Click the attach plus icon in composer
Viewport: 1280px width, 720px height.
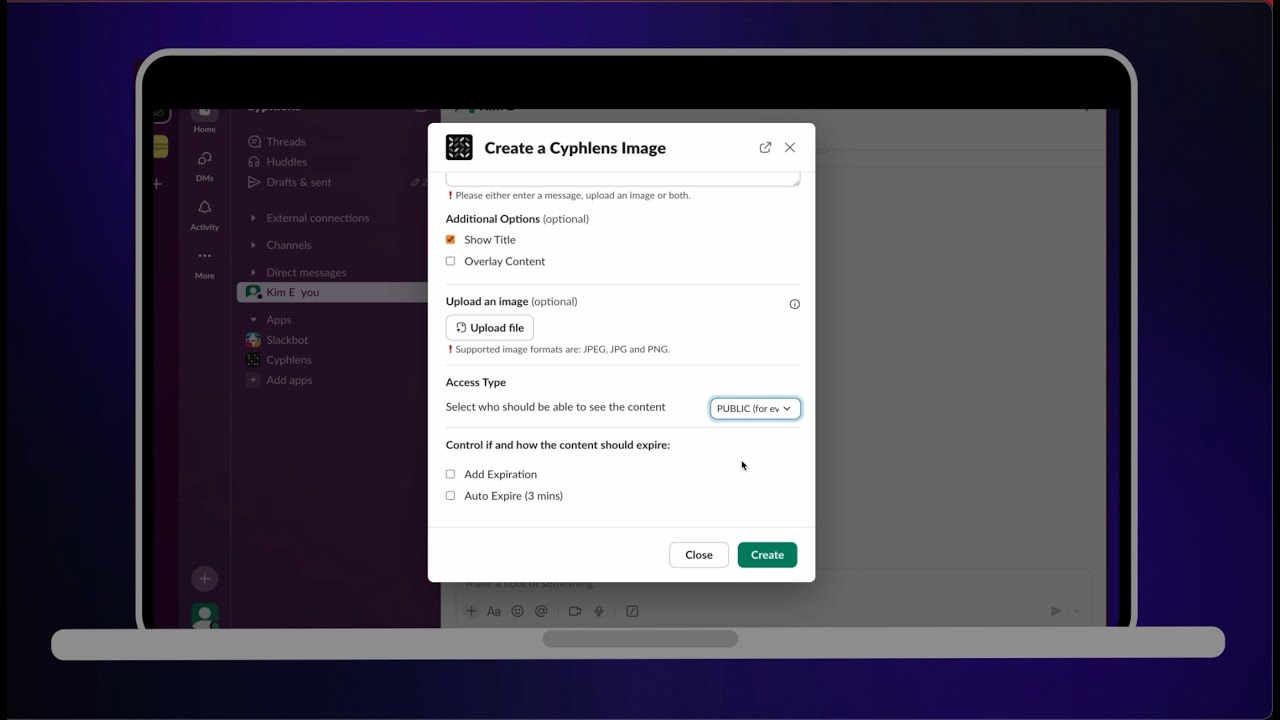(471, 611)
